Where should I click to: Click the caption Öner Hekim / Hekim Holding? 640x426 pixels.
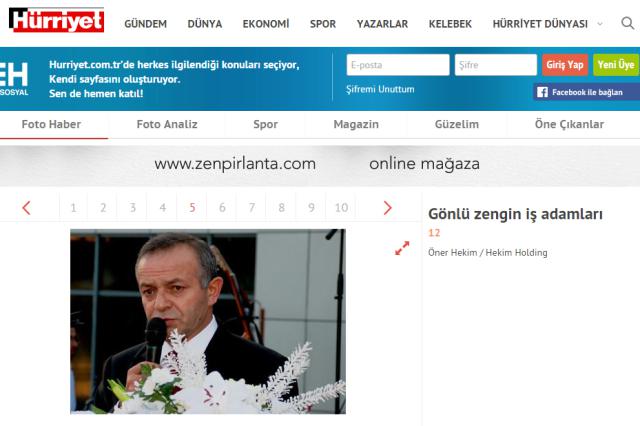(x=488, y=253)
